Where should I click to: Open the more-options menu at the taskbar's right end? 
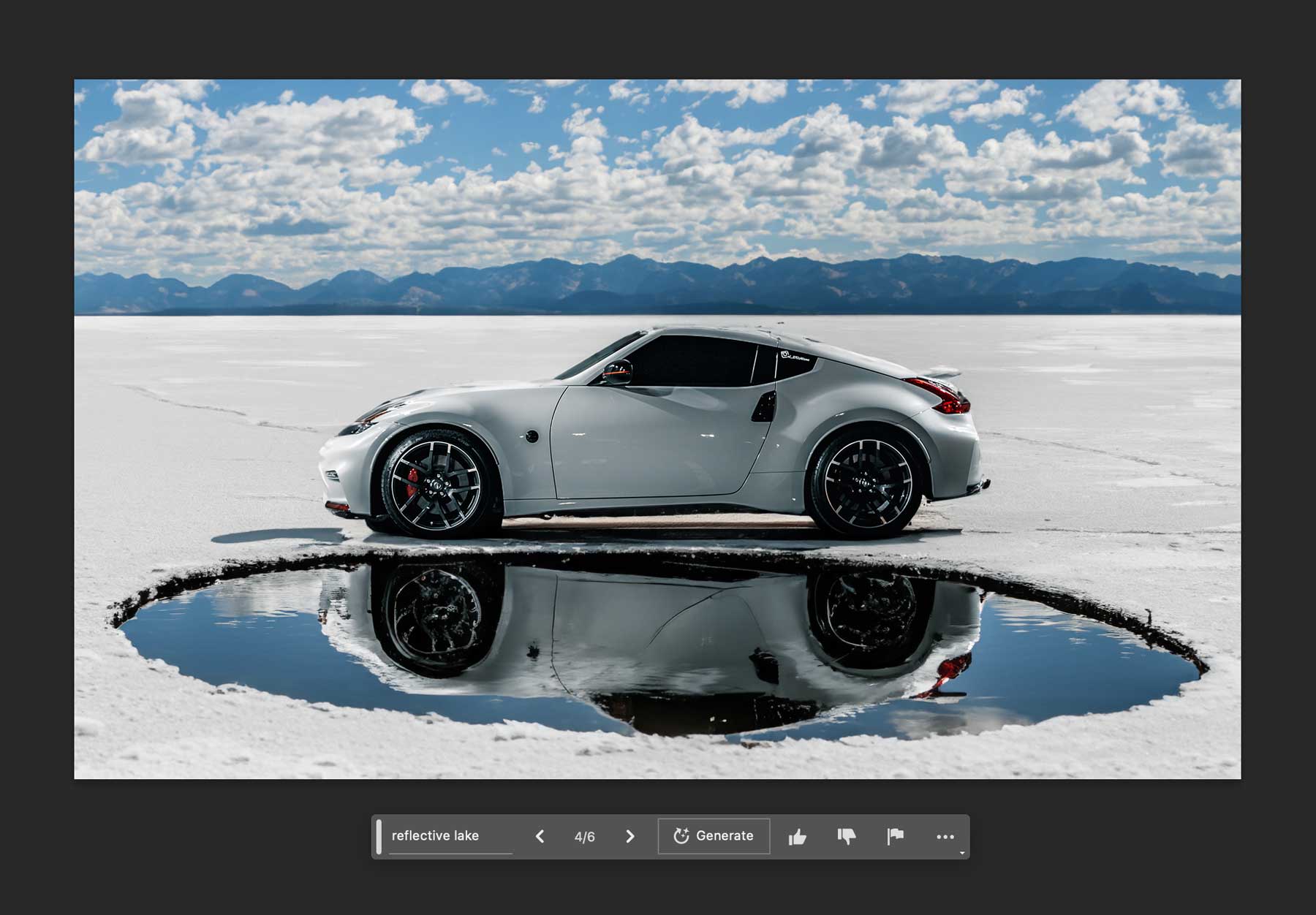pyautogui.click(x=947, y=836)
